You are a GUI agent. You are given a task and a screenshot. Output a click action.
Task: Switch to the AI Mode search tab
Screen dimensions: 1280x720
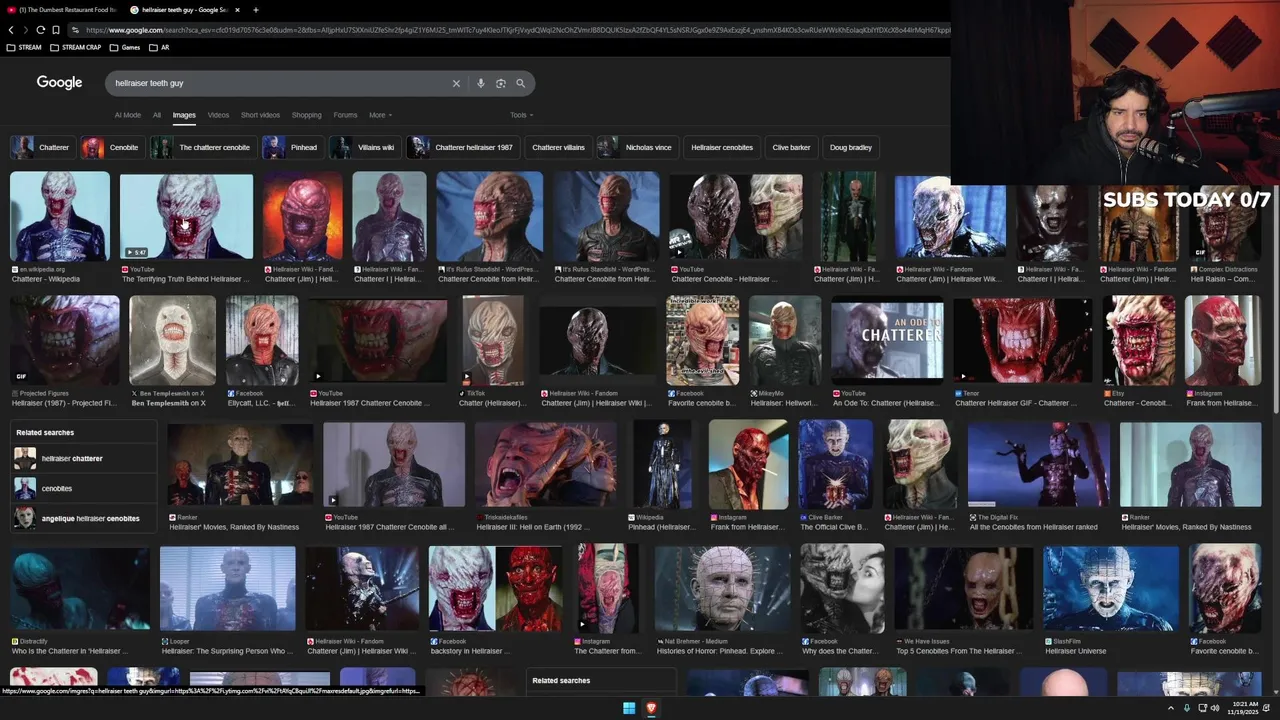point(128,115)
